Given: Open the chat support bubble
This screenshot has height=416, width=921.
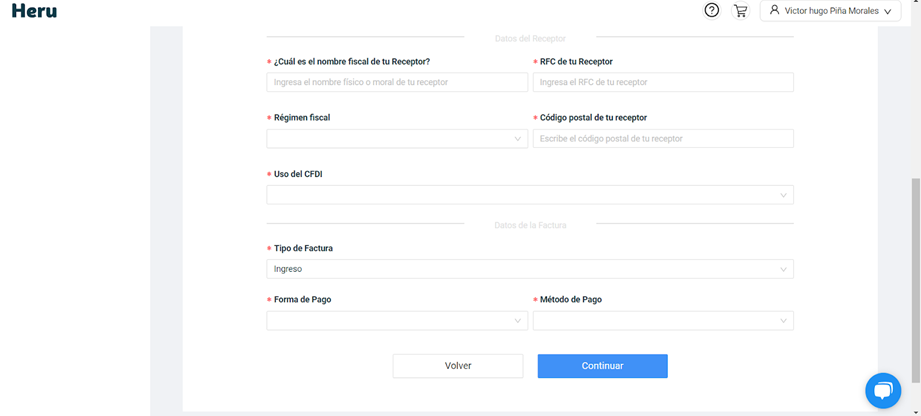Looking at the screenshot, I should 883,391.
